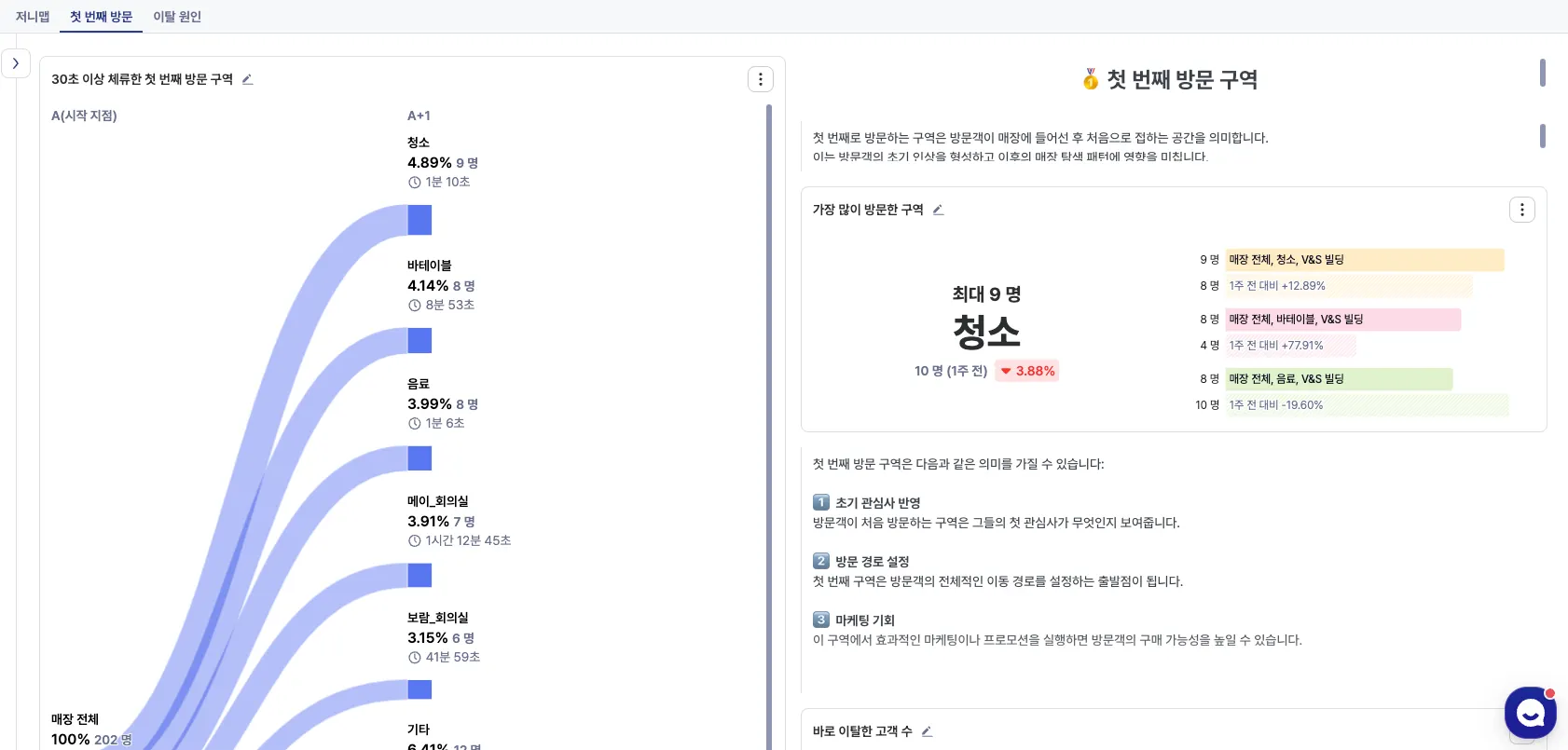Click the number 3 icon beside 마케팅 기회
This screenshot has width=1568, height=750.
(821, 620)
